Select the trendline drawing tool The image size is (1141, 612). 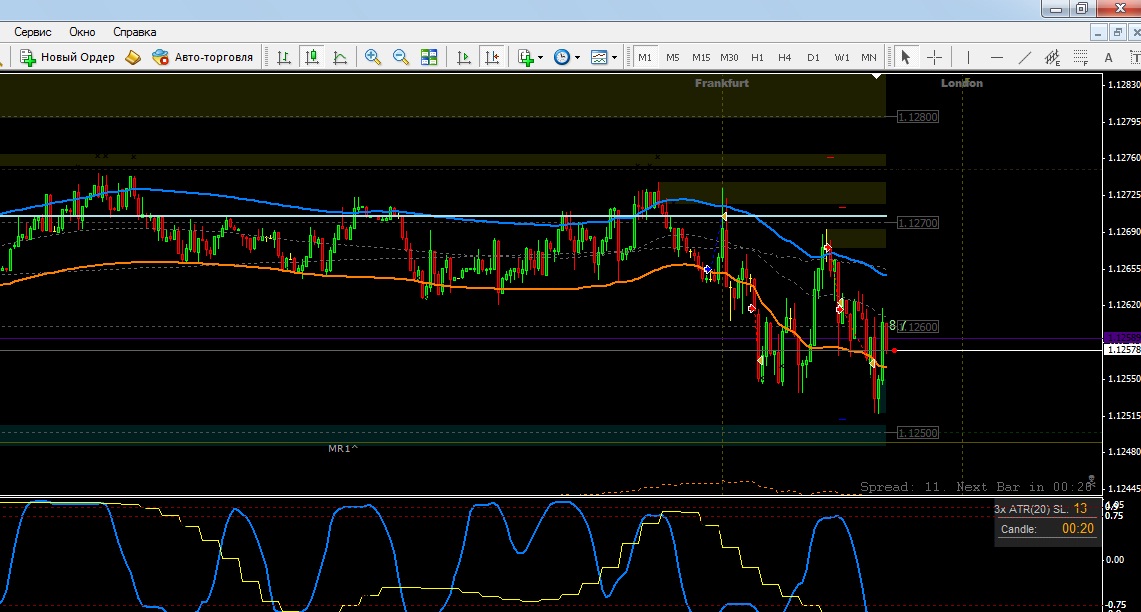[x=1025, y=57]
